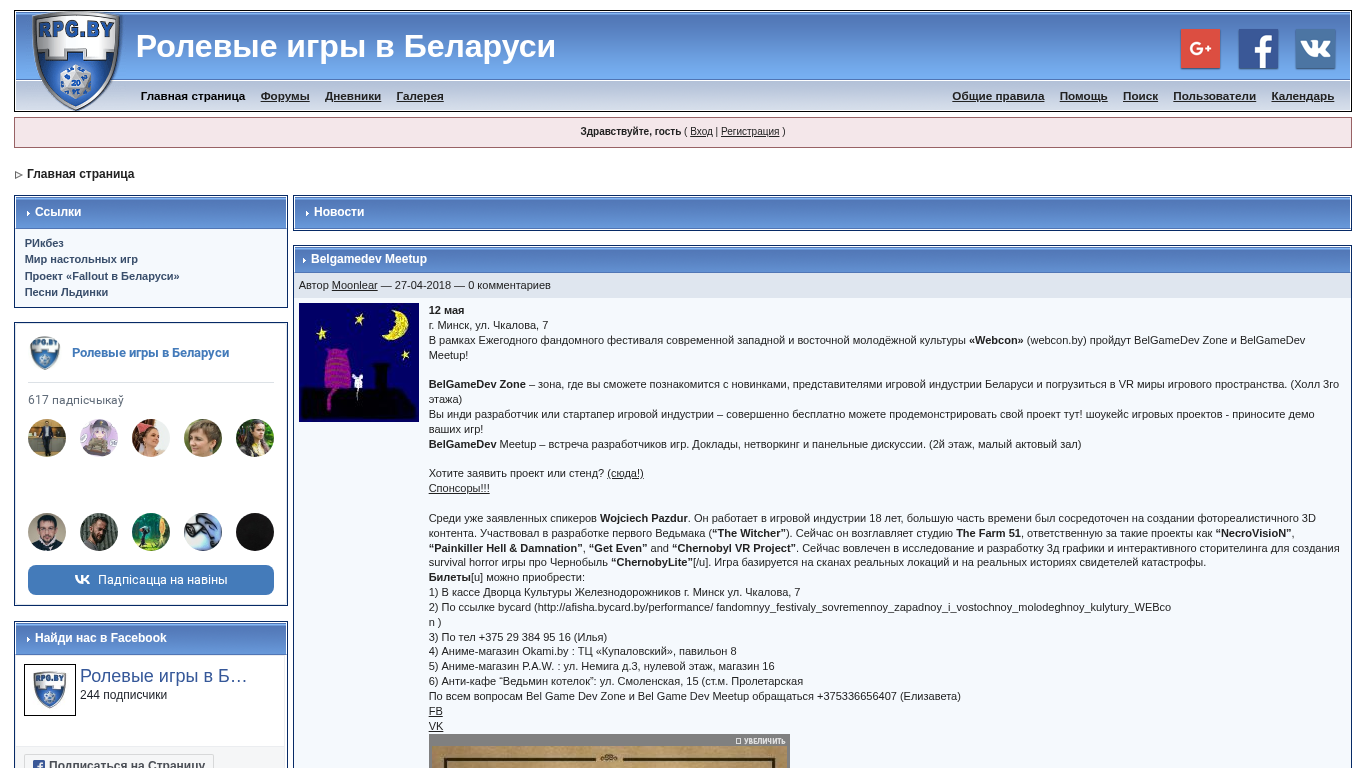
Task: Go to Главная страница in navigation menu
Action: pos(193,96)
